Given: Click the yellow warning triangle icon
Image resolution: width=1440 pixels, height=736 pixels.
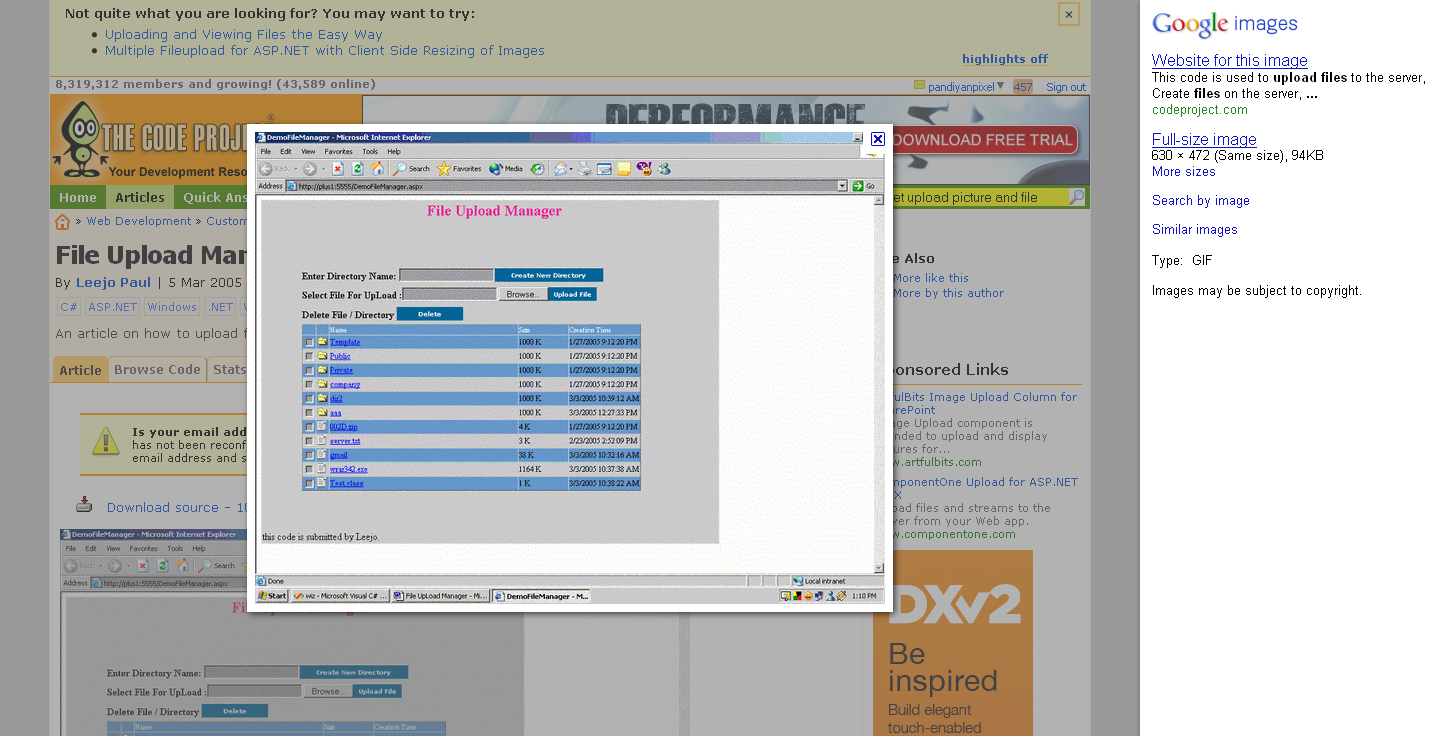Looking at the screenshot, I should [x=106, y=441].
